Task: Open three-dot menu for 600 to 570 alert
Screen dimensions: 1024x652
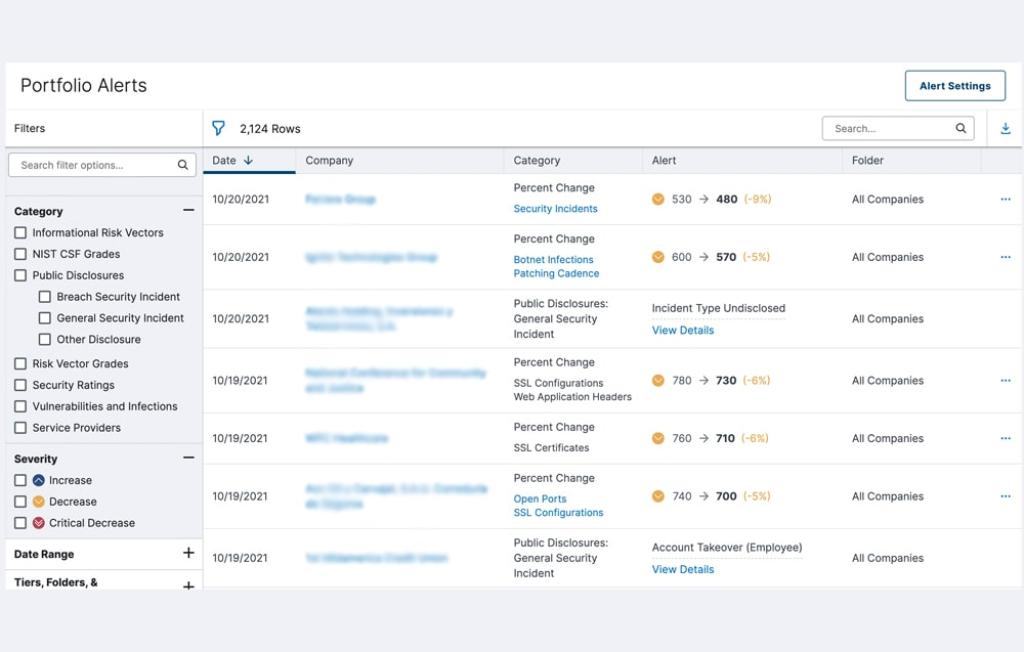Action: pos(1005,257)
